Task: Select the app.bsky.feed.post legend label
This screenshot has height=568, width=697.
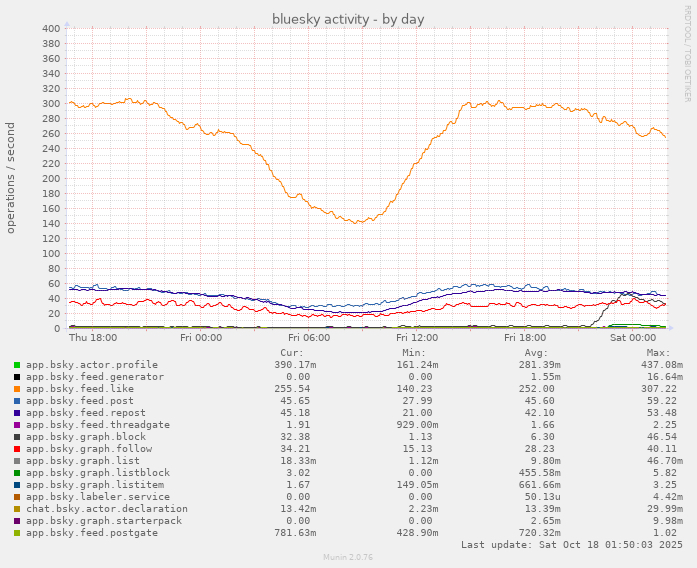Action: [x=79, y=401]
